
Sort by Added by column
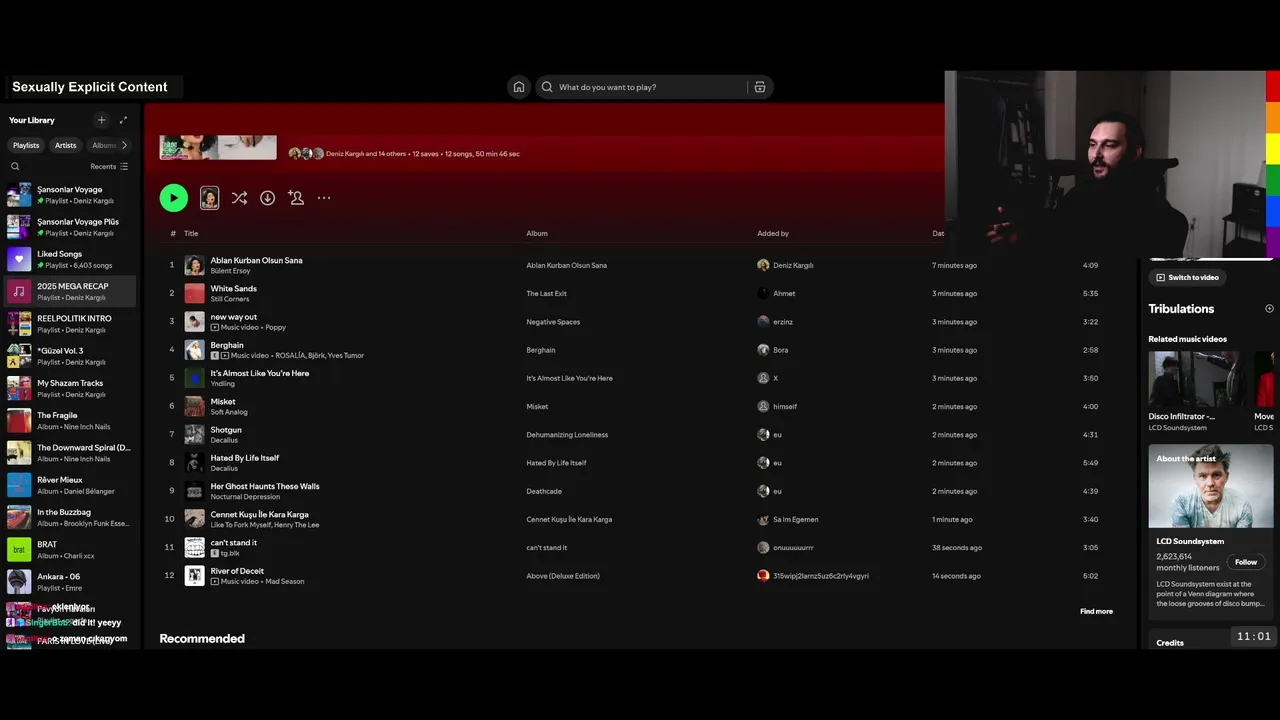pos(773,233)
